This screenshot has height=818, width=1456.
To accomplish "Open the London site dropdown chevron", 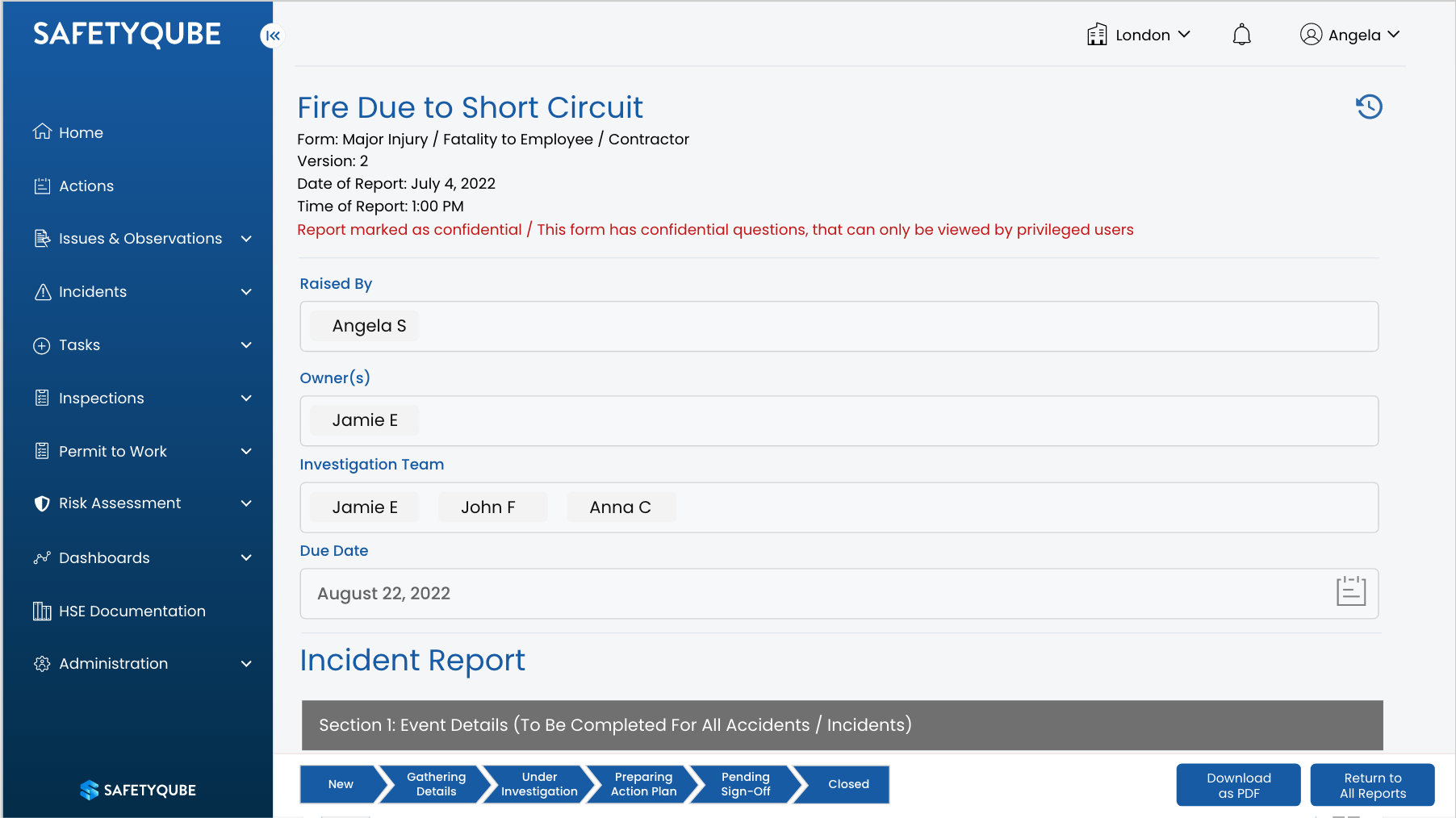I will click(x=1184, y=35).
